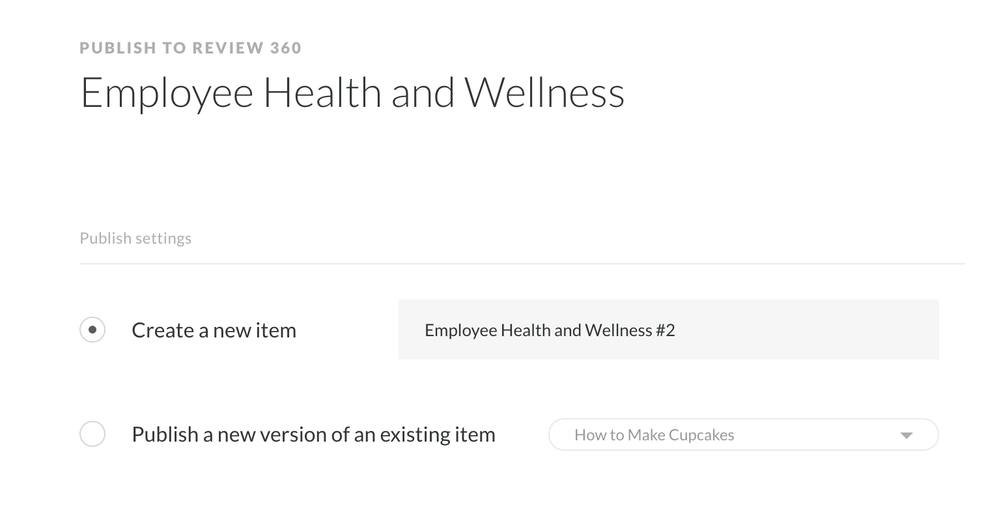The image size is (999, 529).
Task: Click the empty radio circle beside publish option
Action: [92, 434]
